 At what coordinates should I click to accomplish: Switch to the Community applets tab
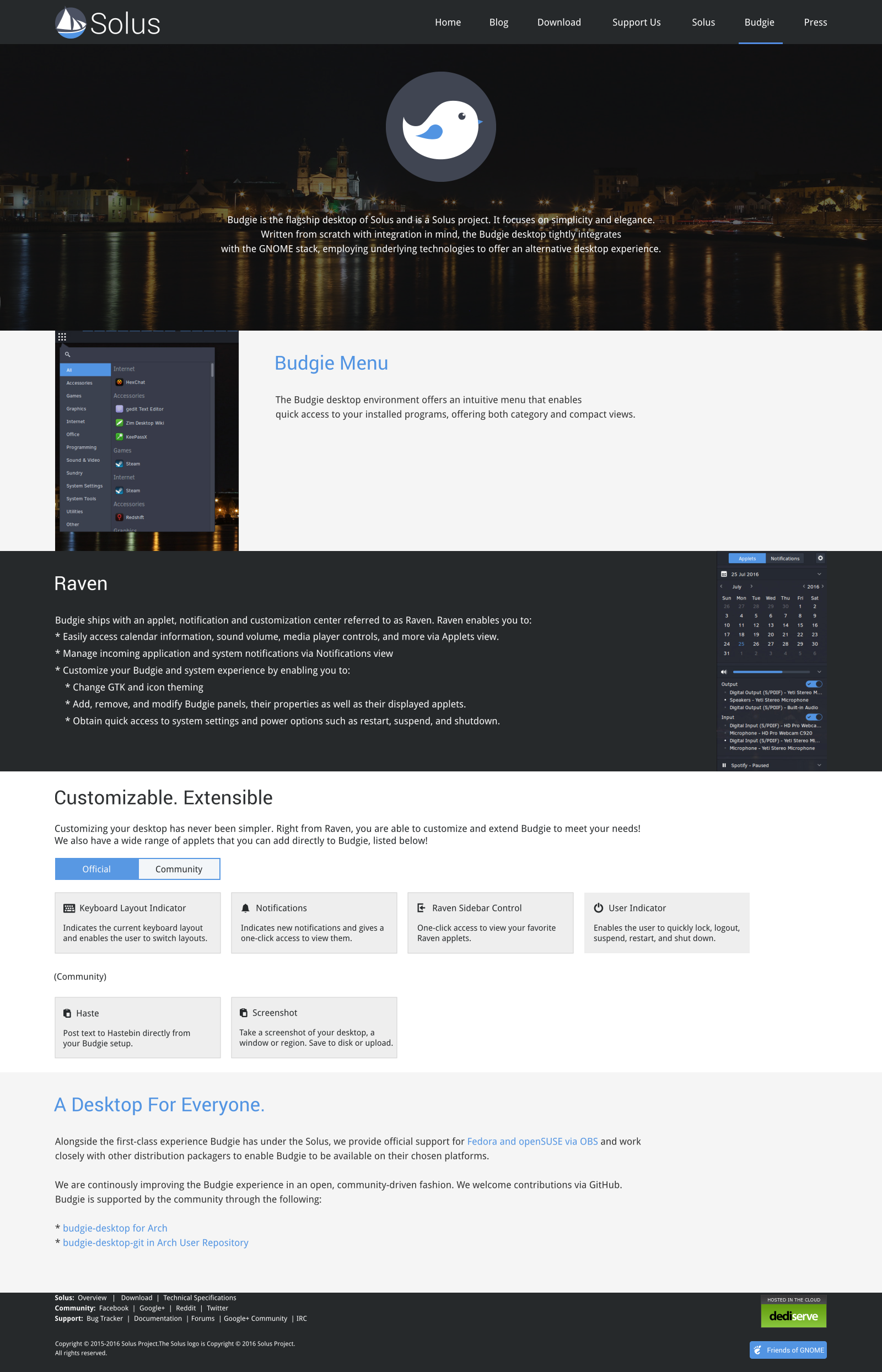click(x=179, y=869)
